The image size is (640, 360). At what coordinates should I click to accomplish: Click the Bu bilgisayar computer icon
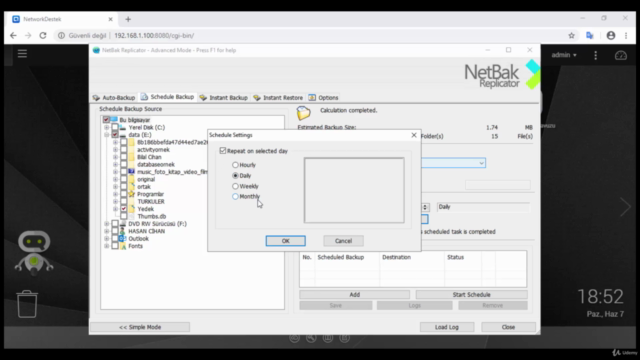[114, 120]
